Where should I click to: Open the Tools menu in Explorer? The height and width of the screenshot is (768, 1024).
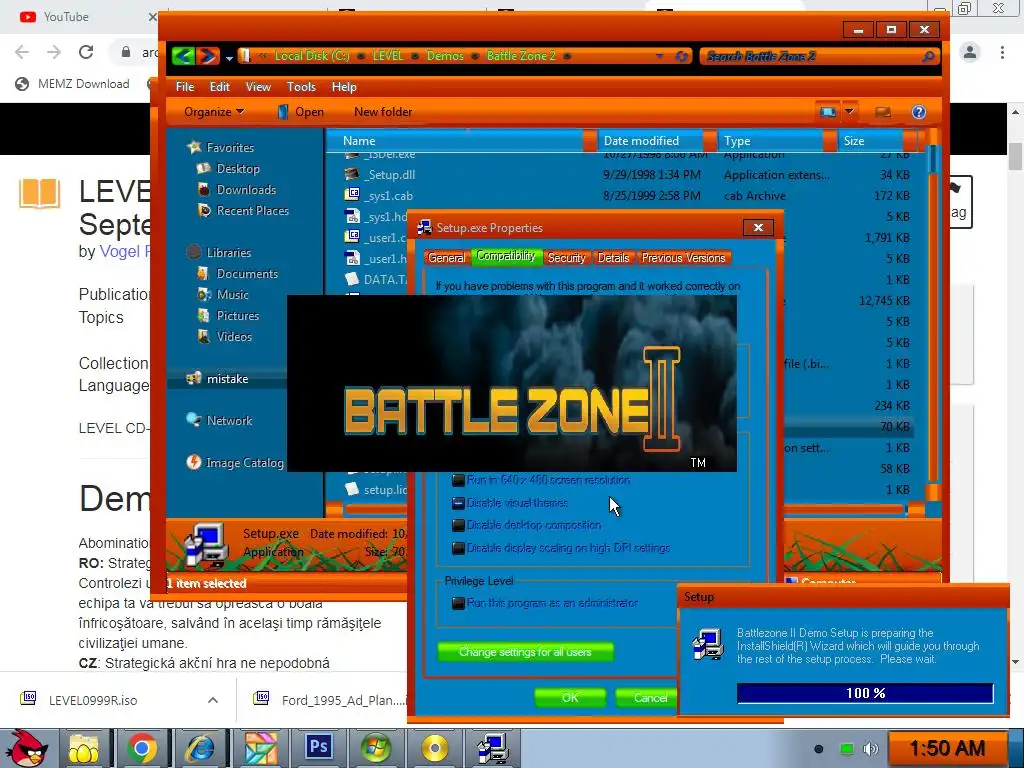301,87
